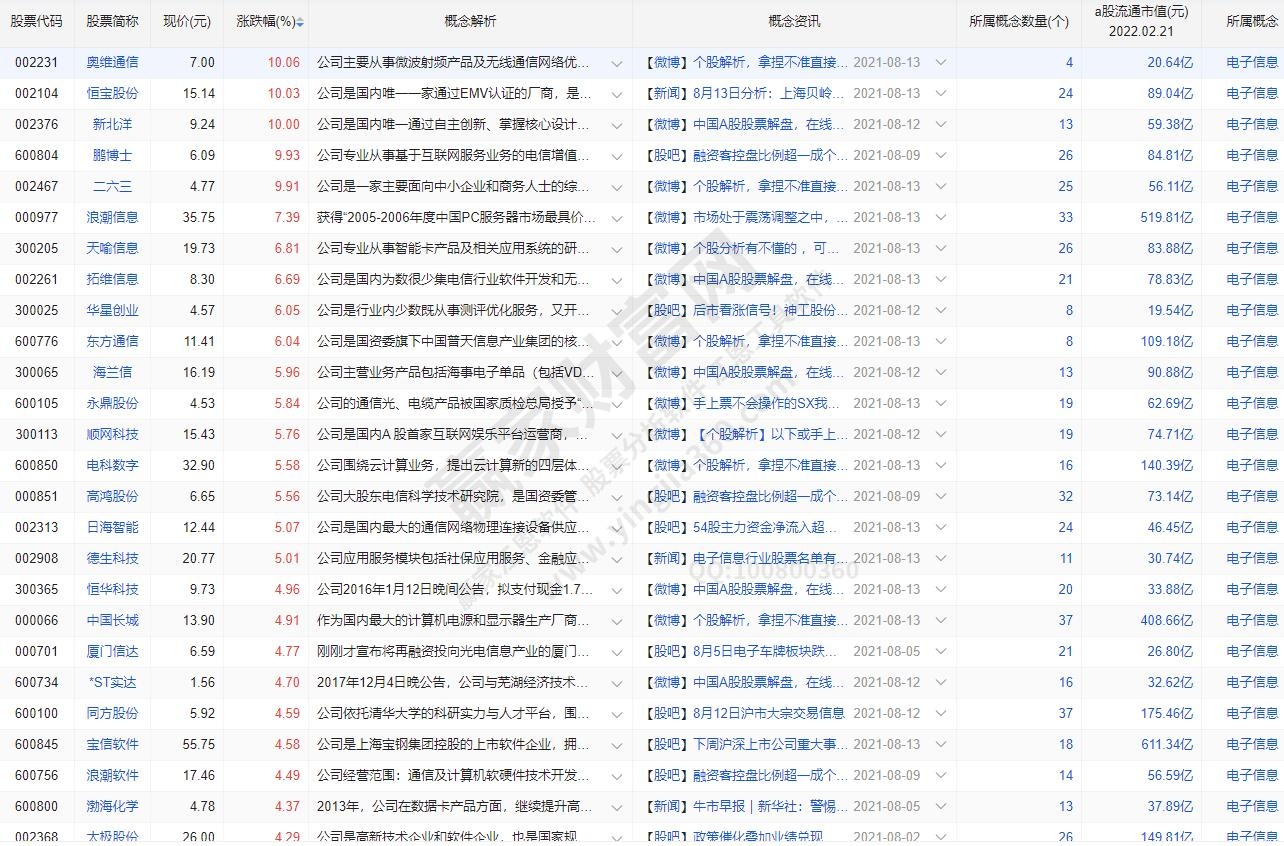
Task: Click the 股票代码 column header
Action: 36,21
